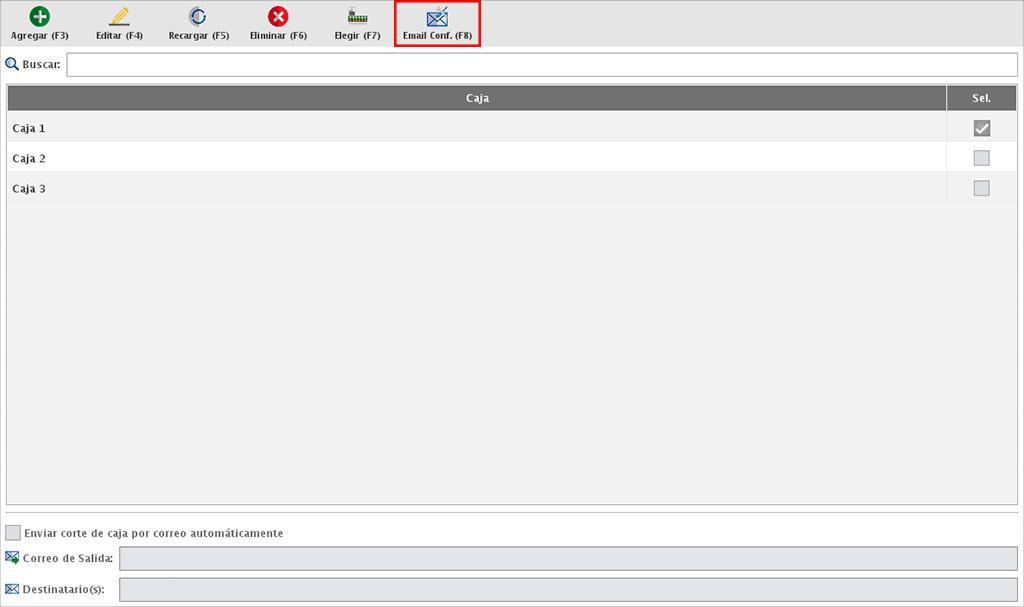Click into the Buscar search field
Screen dimensions: 1024x607
point(540,65)
